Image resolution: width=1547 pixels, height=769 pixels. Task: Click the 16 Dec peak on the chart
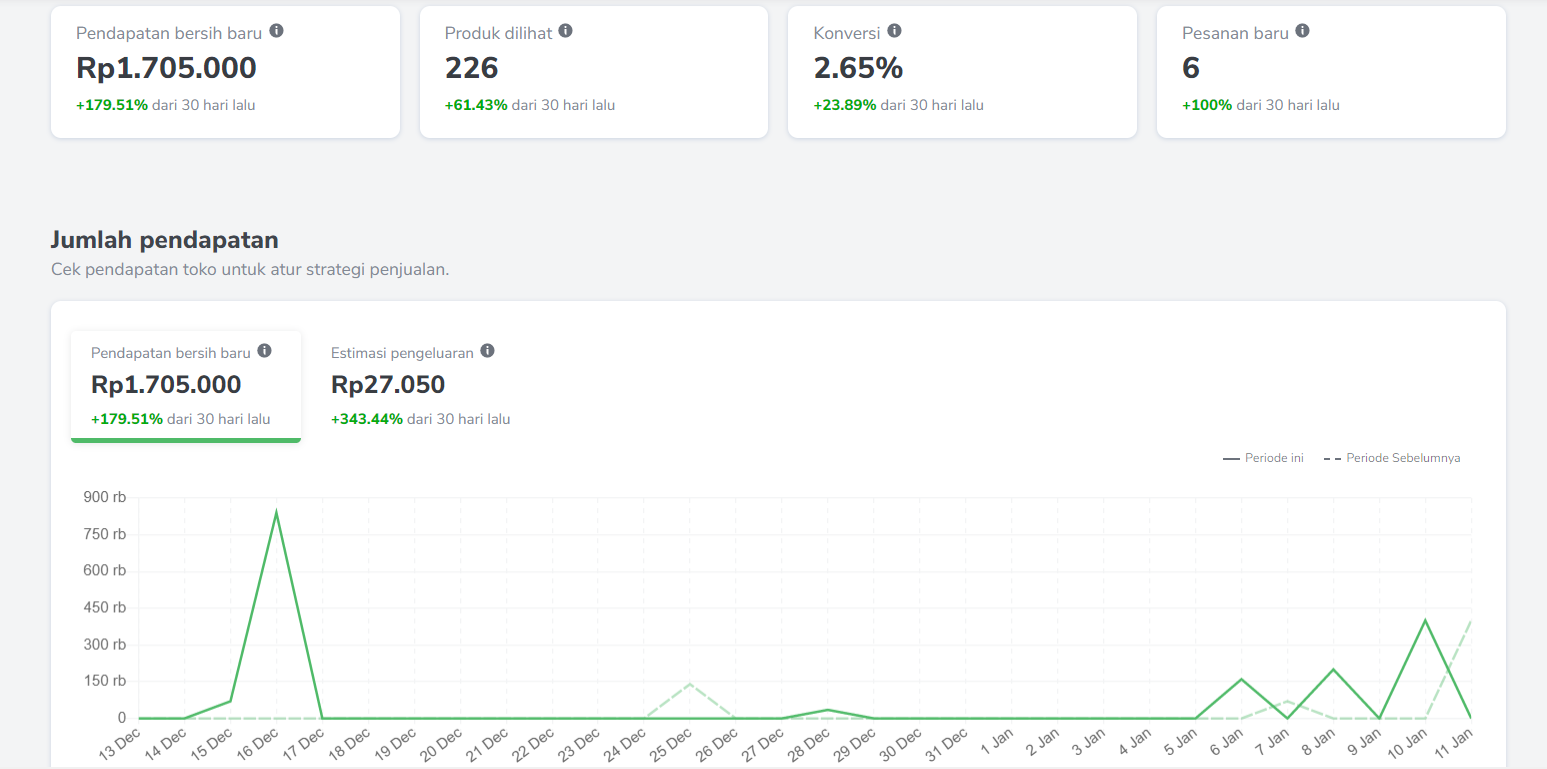276,513
